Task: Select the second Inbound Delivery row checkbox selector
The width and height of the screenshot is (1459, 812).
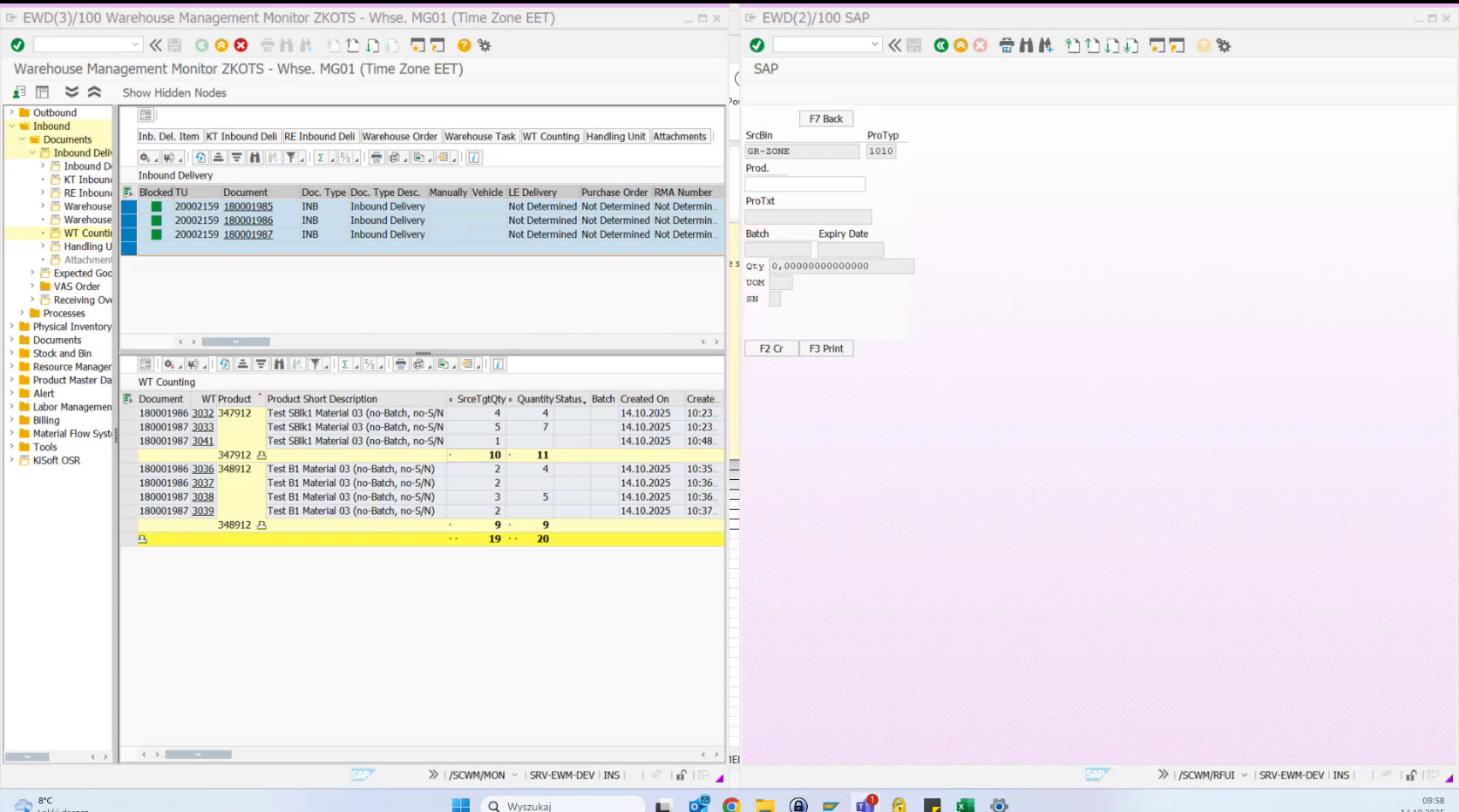Action: 128,220
